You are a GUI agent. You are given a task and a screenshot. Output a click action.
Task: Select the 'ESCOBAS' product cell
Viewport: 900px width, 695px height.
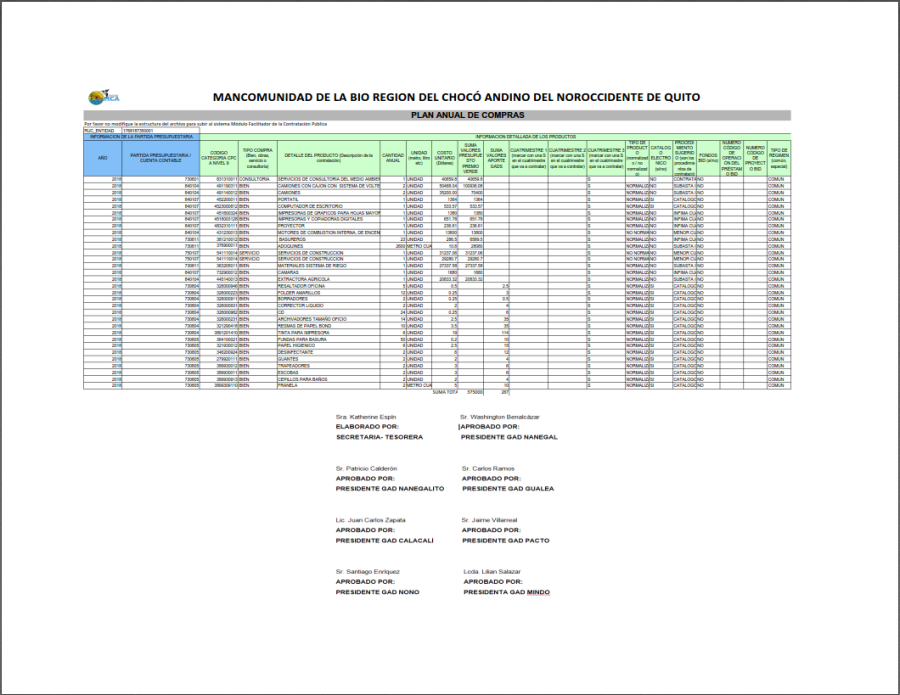(329, 373)
